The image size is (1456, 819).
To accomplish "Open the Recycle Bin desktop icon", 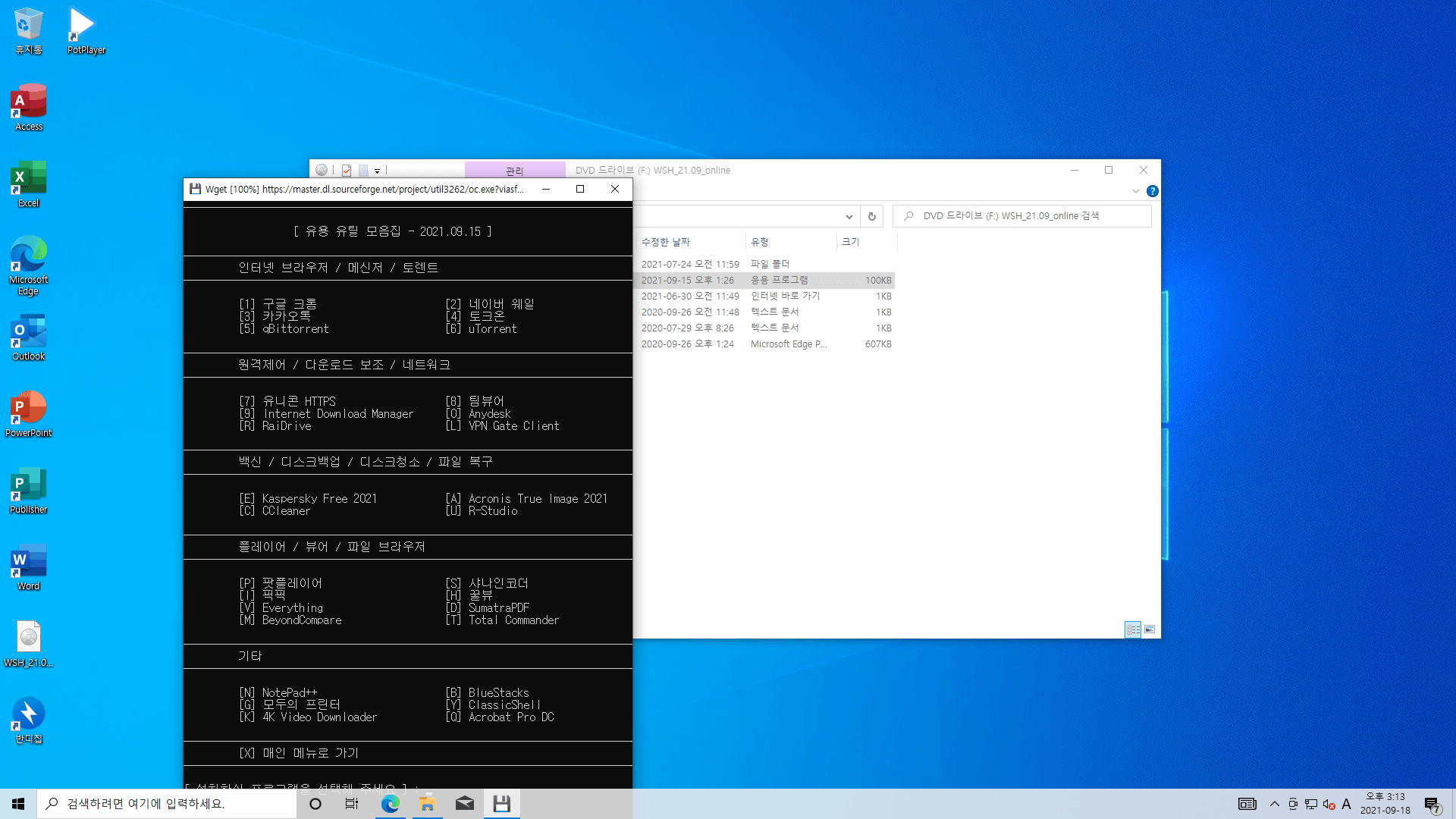I will [28, 30].
